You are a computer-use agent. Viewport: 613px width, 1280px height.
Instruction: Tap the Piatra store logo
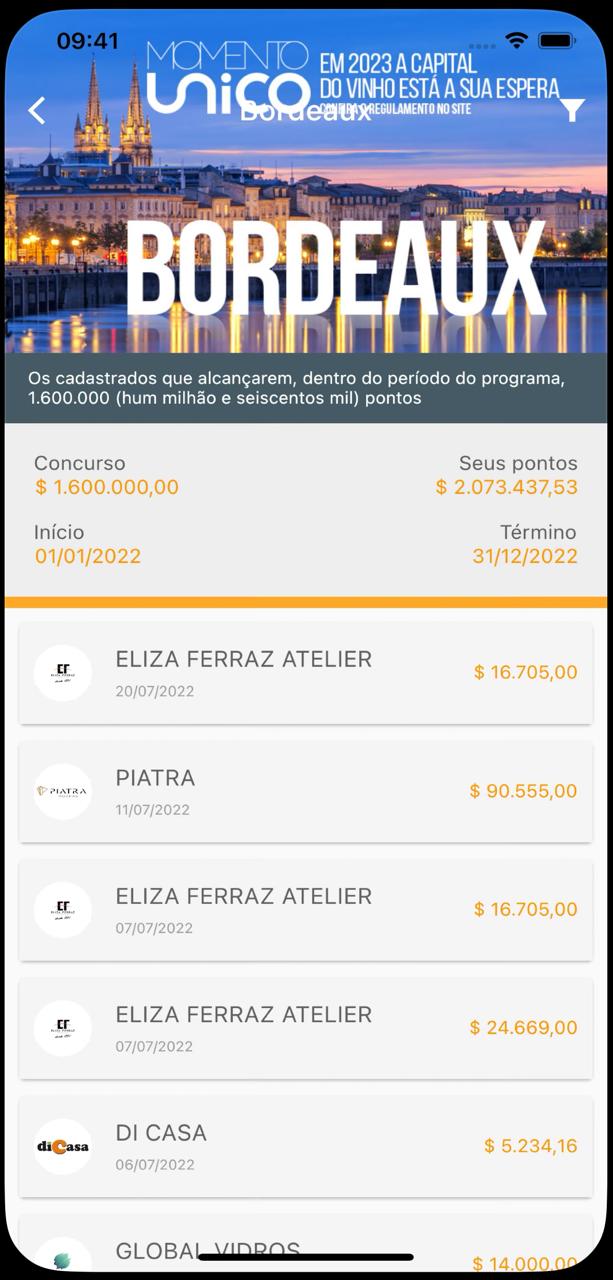(x=63, y=791)
